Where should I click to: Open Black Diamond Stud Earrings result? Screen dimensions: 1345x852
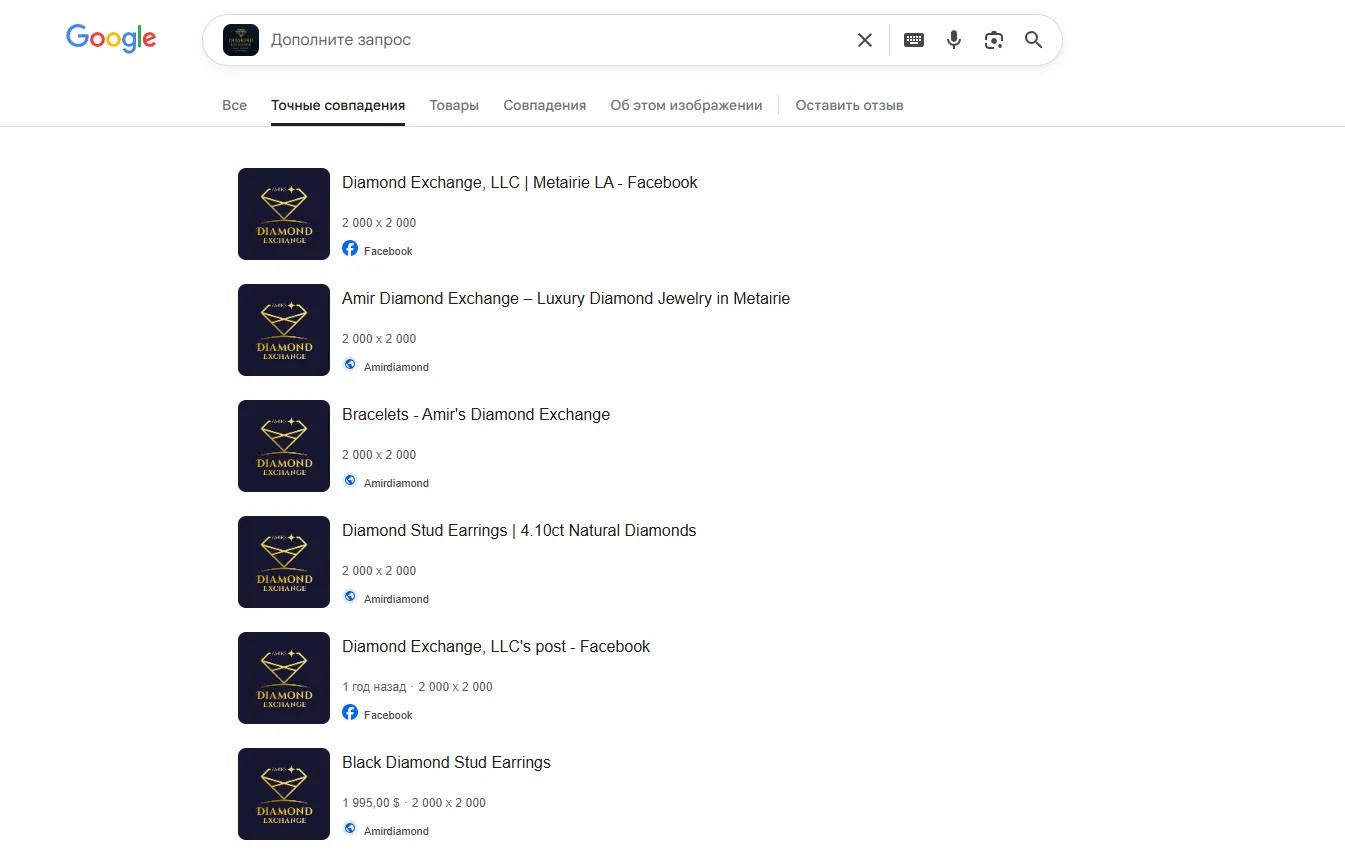coord(446,762)
